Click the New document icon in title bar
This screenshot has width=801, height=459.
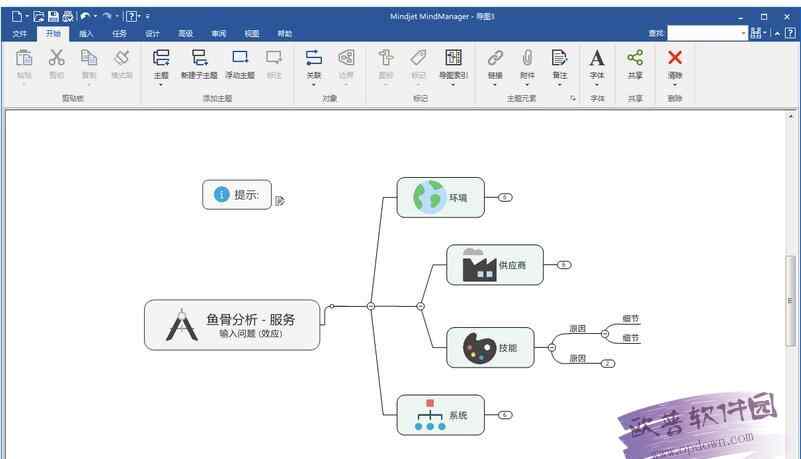(x=16, y=16)
